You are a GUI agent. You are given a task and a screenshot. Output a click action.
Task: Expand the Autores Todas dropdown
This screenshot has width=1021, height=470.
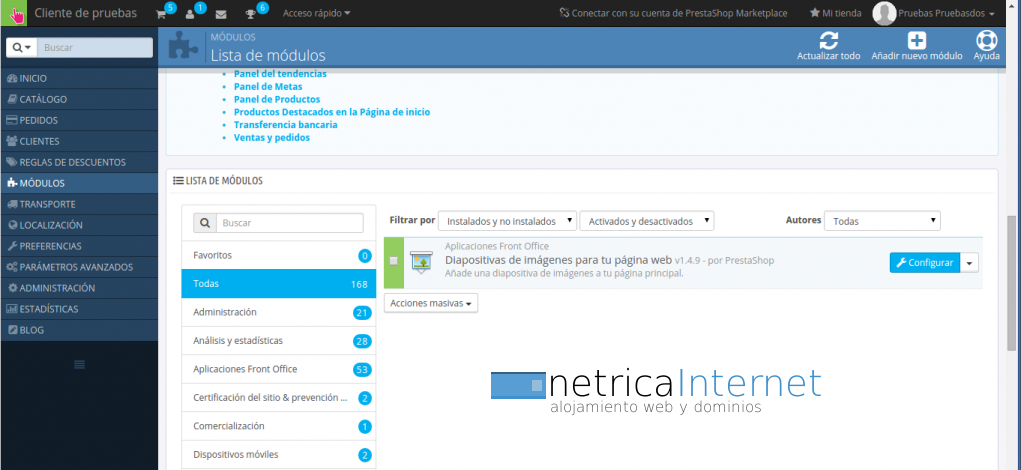click(881, 221)
